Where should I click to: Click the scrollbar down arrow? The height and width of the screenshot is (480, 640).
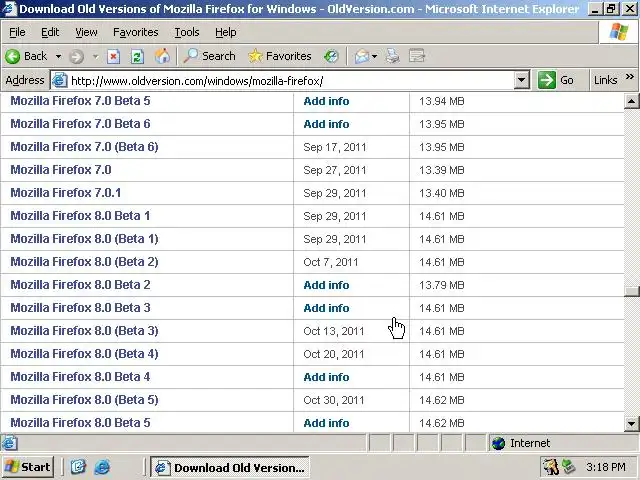pos(631,424)
